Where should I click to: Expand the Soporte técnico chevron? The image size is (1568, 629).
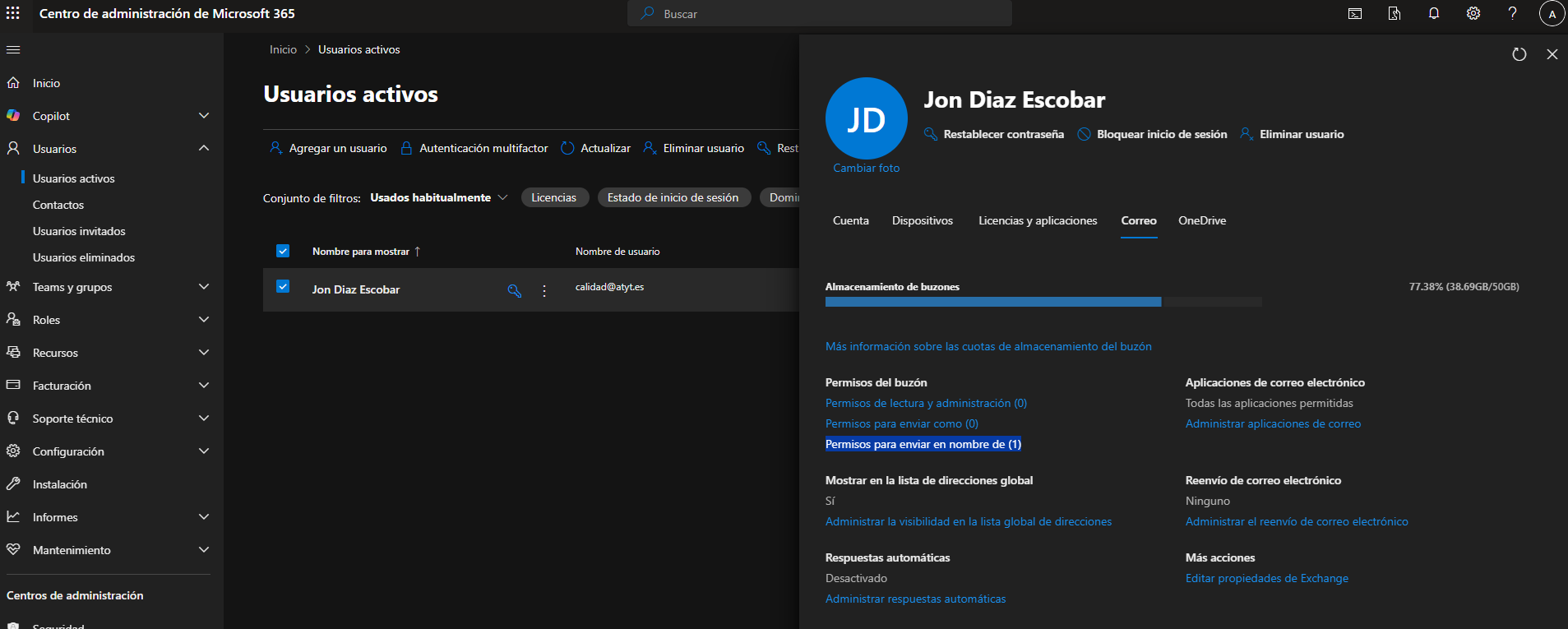[204, 419]
